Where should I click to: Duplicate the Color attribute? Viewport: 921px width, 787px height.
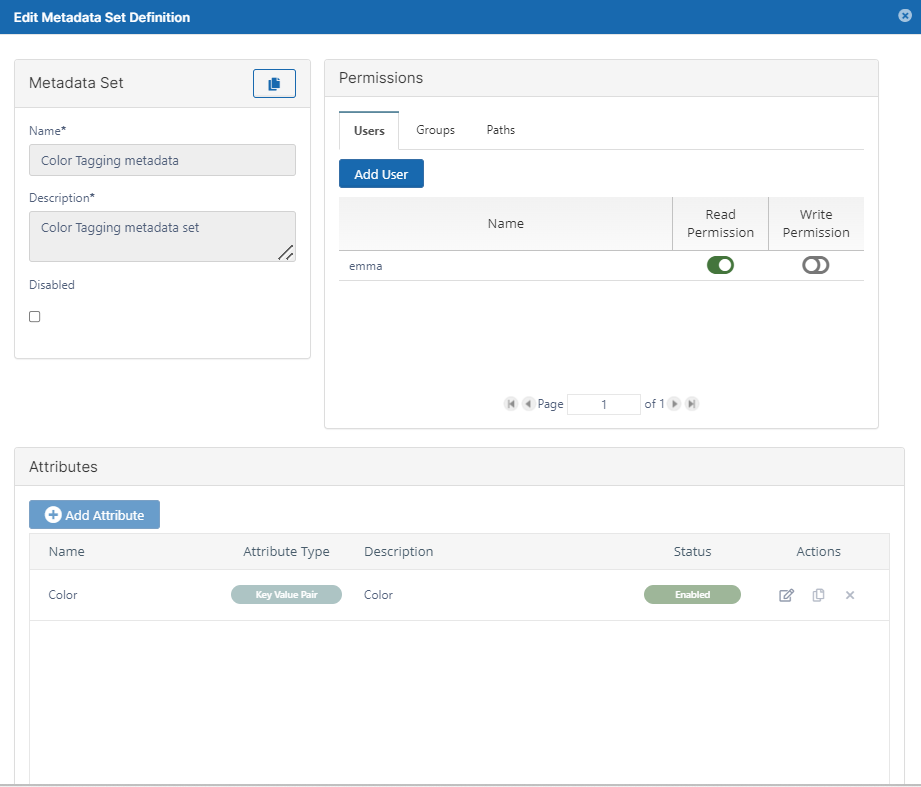tap(818, 595)
